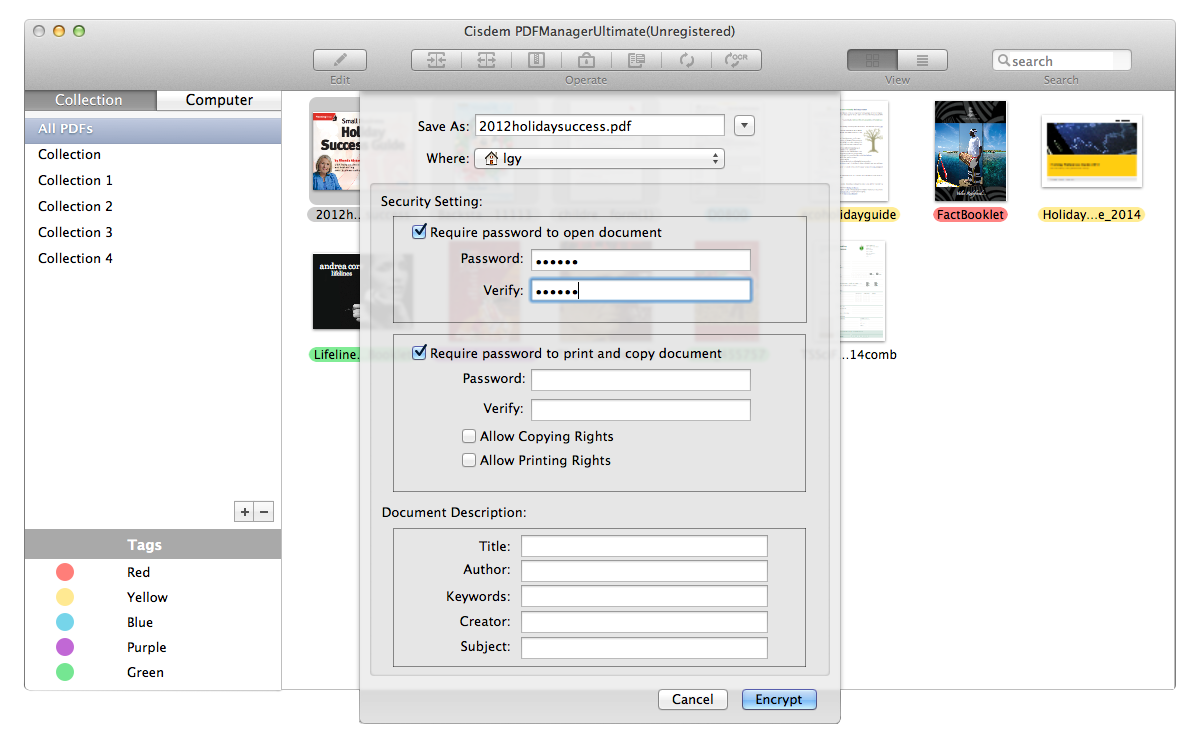Click the Merge PDFs toolbar icon
The image size is (1204, 738).
tap(437, 60)
